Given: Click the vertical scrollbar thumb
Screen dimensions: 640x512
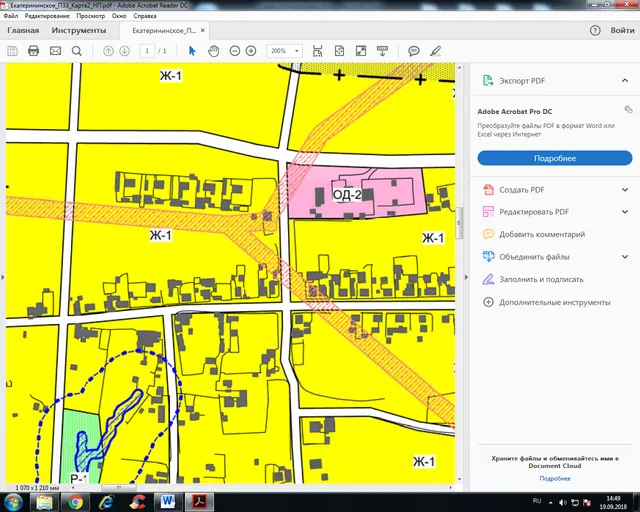Looking at the screenshot, I should [459, 223].
